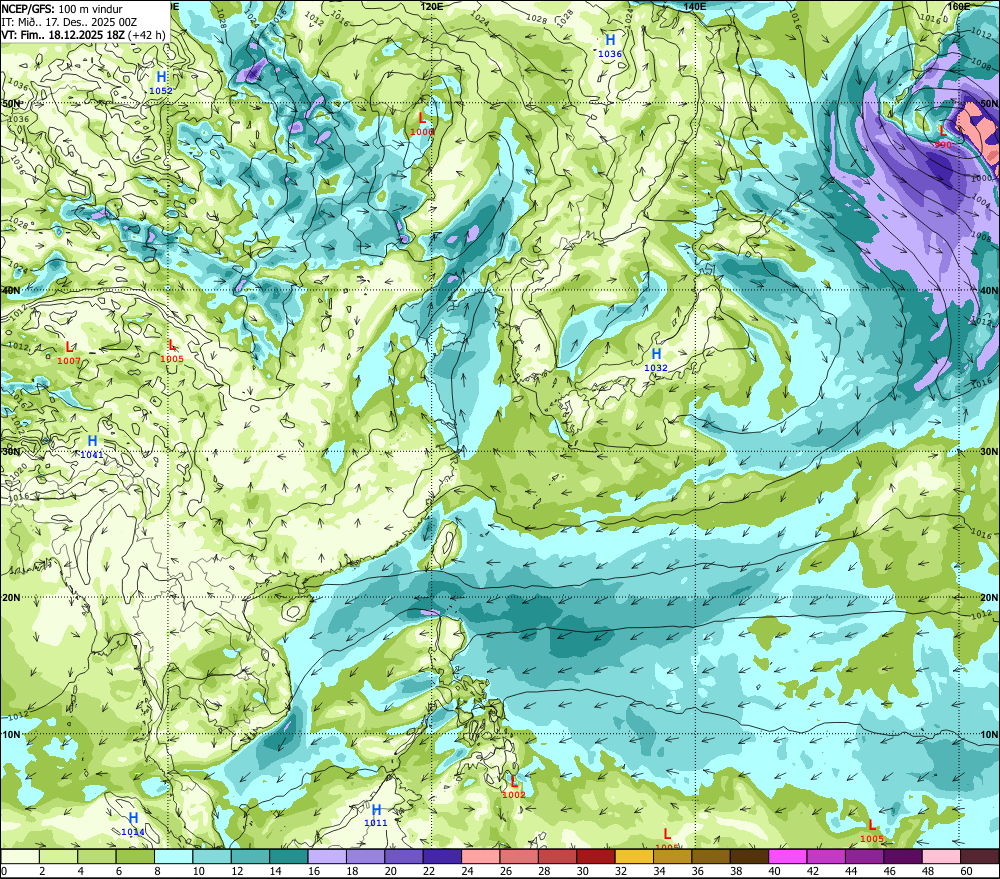Select the light cyan 8–10 legend swatch

[x=173, y=856]
